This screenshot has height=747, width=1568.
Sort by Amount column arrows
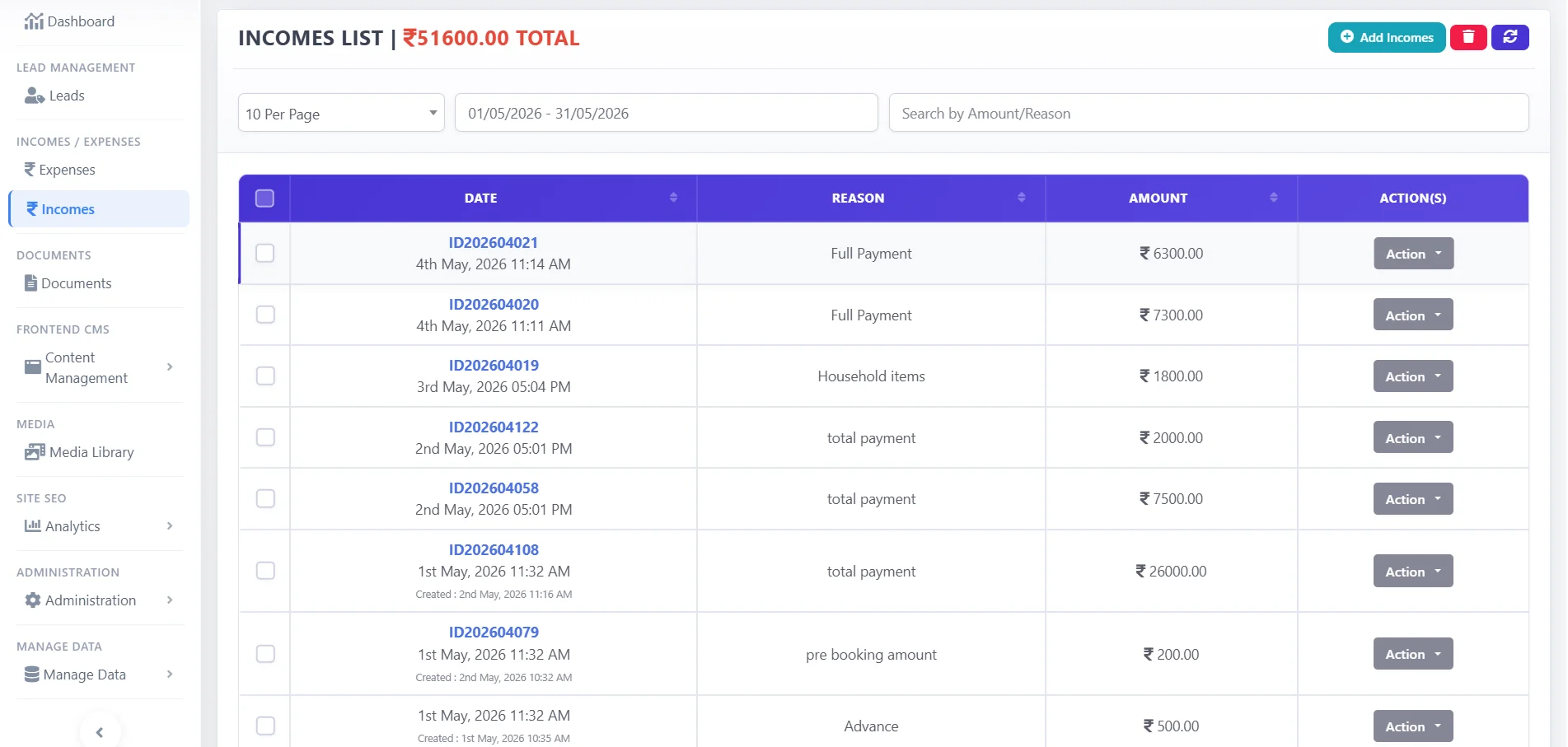(x=1274, y=198)
